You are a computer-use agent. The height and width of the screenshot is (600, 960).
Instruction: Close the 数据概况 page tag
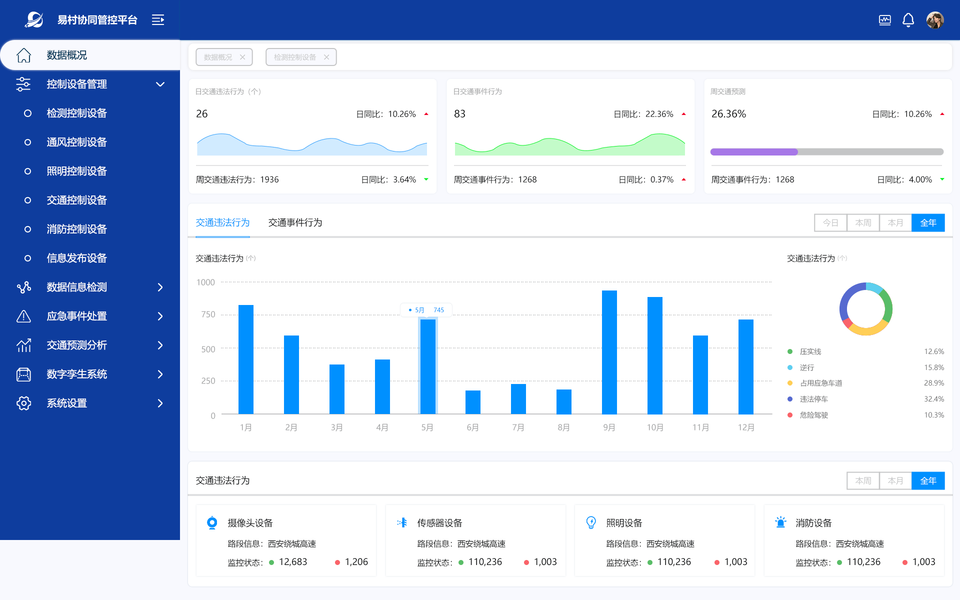click(x=242, y=57)
